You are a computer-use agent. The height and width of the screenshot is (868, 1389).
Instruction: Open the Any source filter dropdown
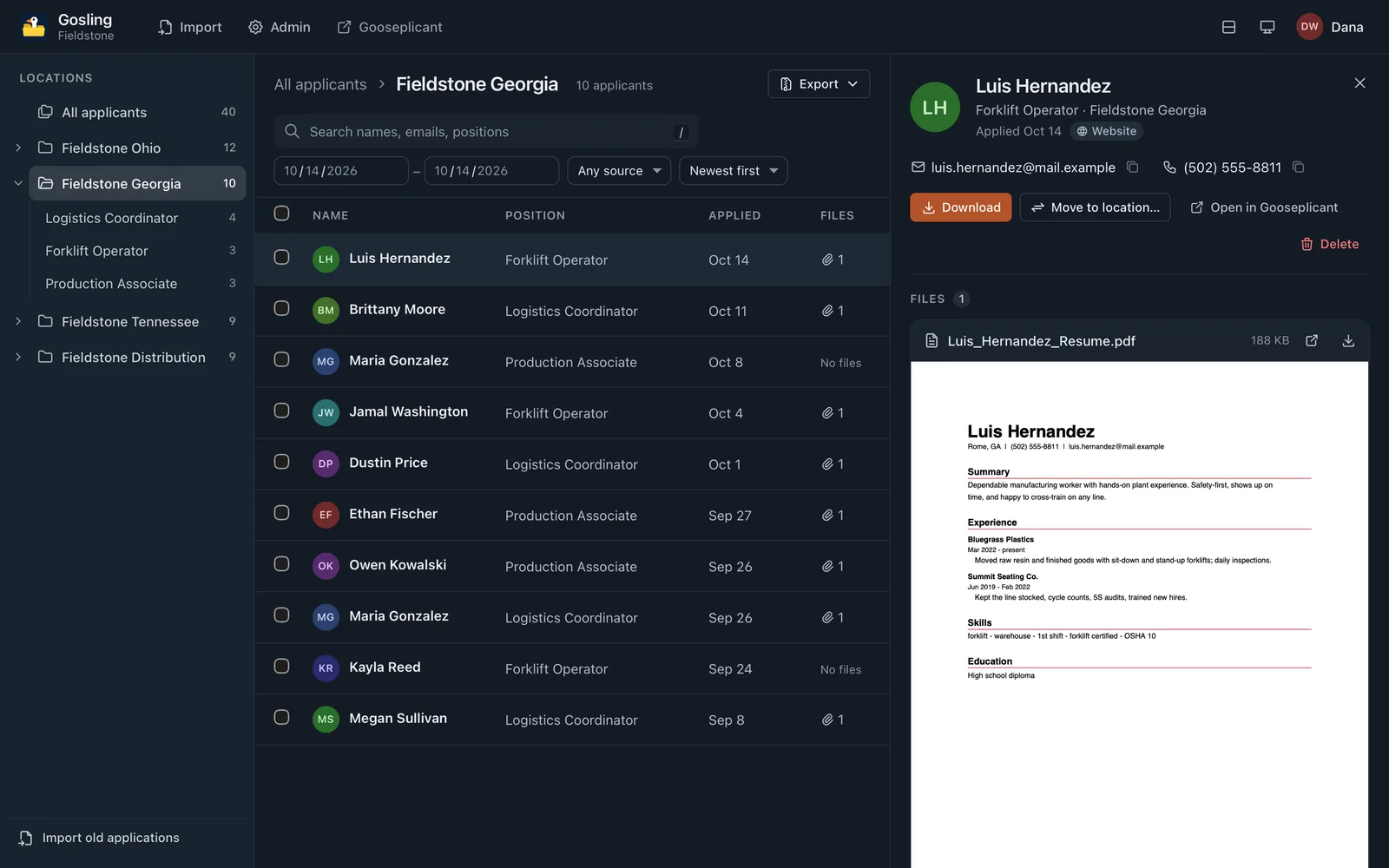point(619,171)
